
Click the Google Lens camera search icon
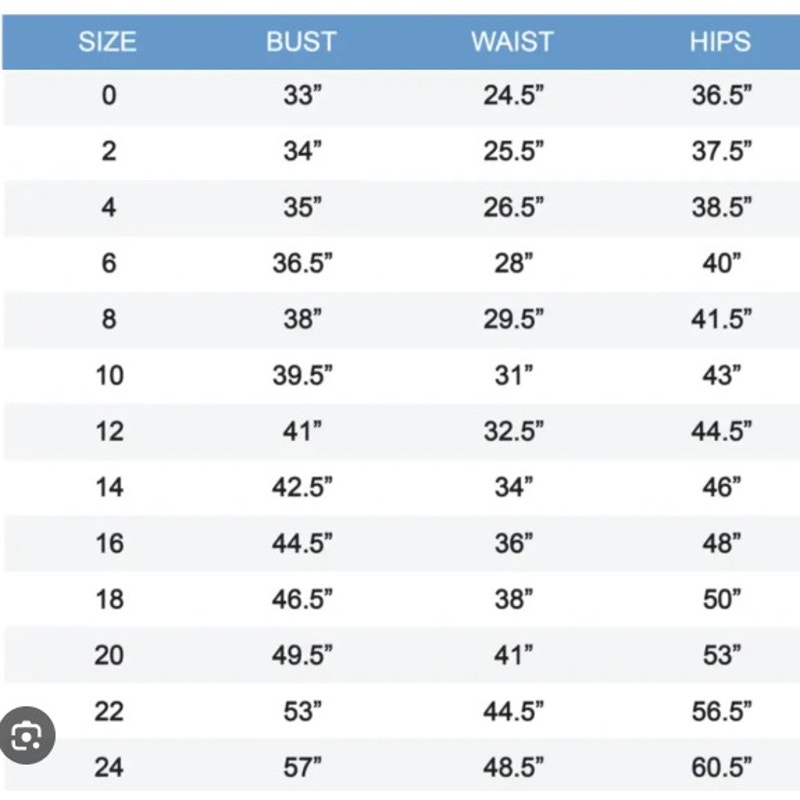click(27, 735)
